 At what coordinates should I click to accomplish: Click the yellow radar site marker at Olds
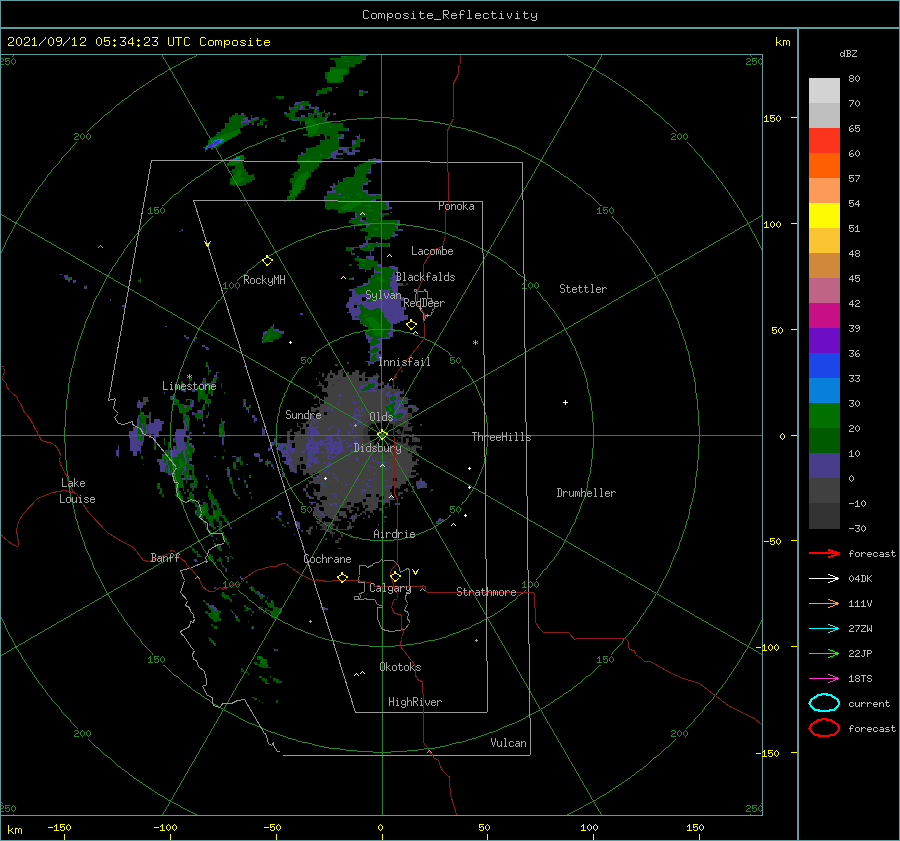pos(382,435)
